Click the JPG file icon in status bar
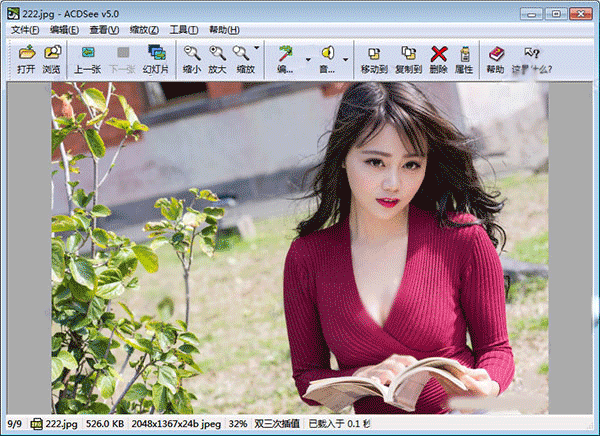Image resolution: width=600 pixels, height=436 pixels. tap(36, 424)
